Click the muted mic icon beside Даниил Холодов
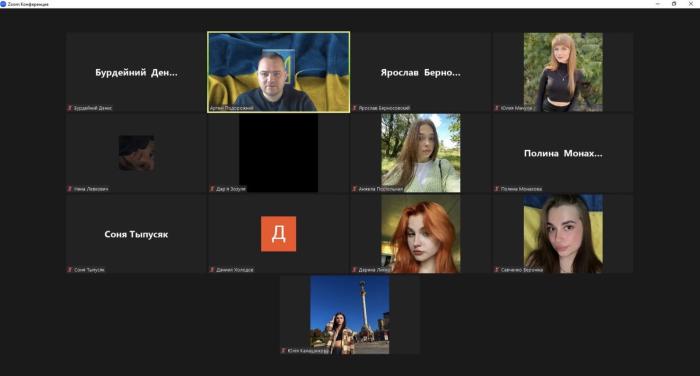 212,270
